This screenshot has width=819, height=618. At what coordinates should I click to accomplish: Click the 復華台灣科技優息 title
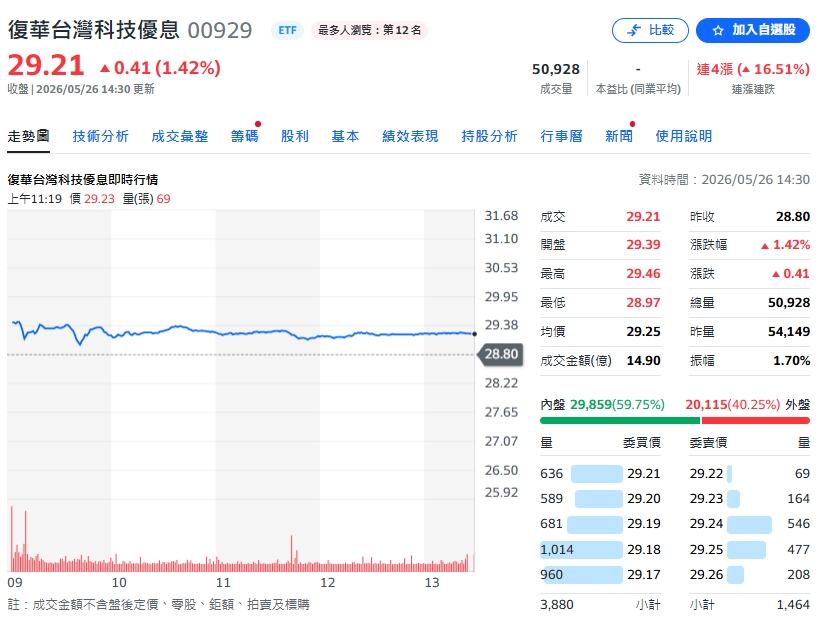click(x=93, y=30)
